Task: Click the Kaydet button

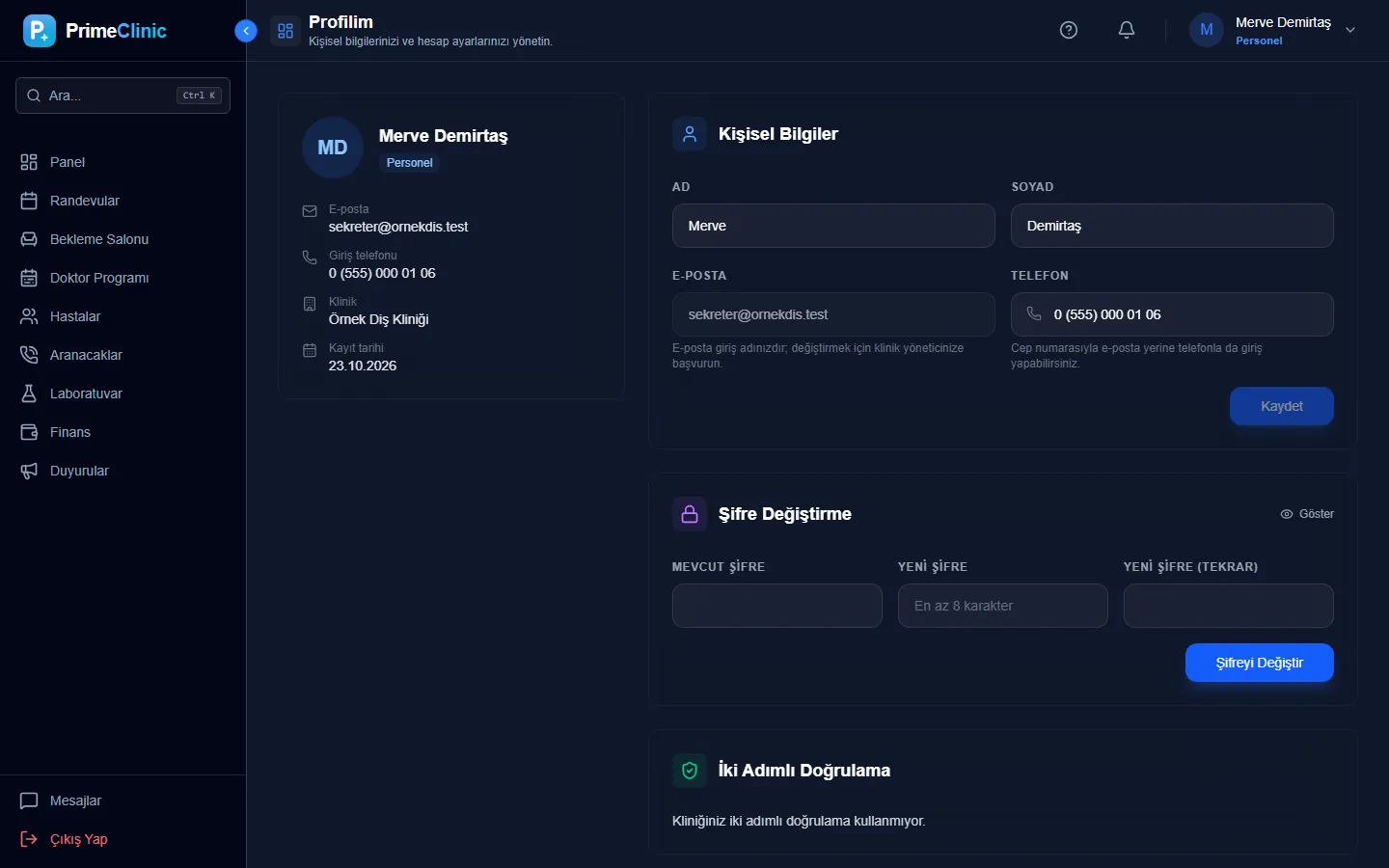Action: click(x=1281, y=406)
